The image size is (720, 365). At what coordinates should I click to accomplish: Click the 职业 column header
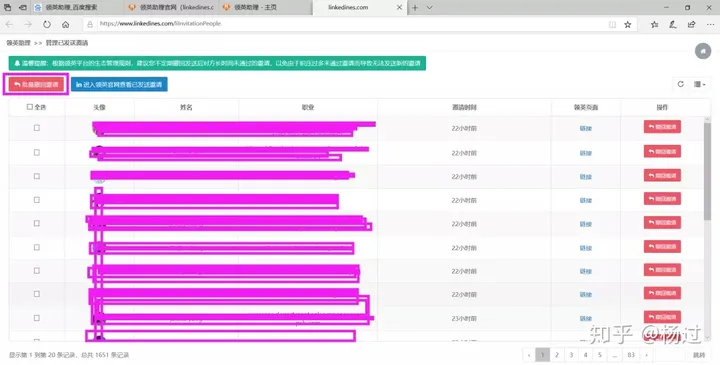click(308, 107)
